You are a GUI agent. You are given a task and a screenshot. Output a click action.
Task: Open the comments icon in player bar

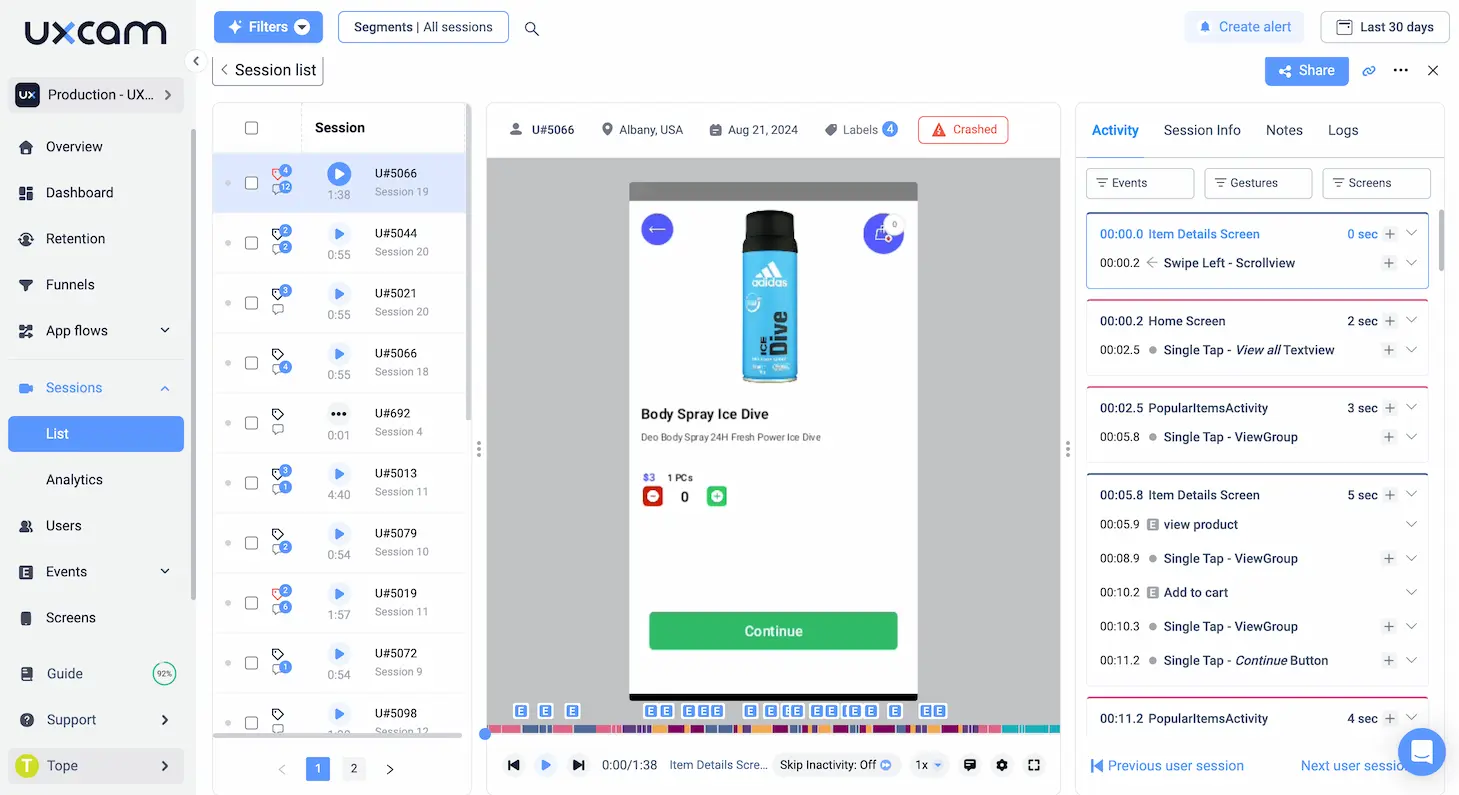coord(969,765)
